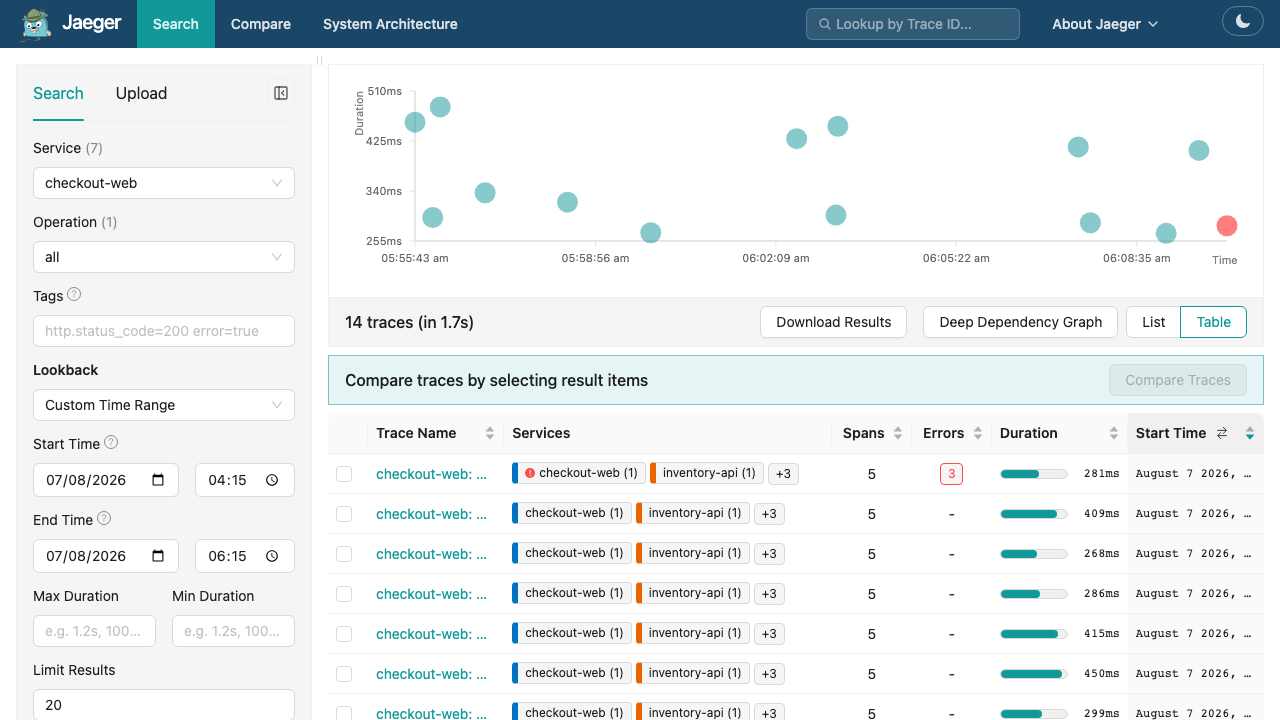Click the Max Duration input field
1280x720 pixels.
pyautogui.click(x=95, y=631)
